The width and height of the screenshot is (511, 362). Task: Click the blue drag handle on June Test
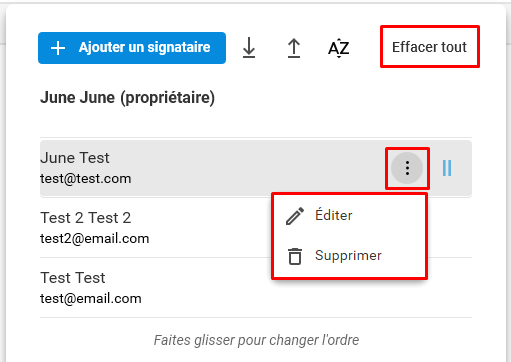(x=447, y=168)
